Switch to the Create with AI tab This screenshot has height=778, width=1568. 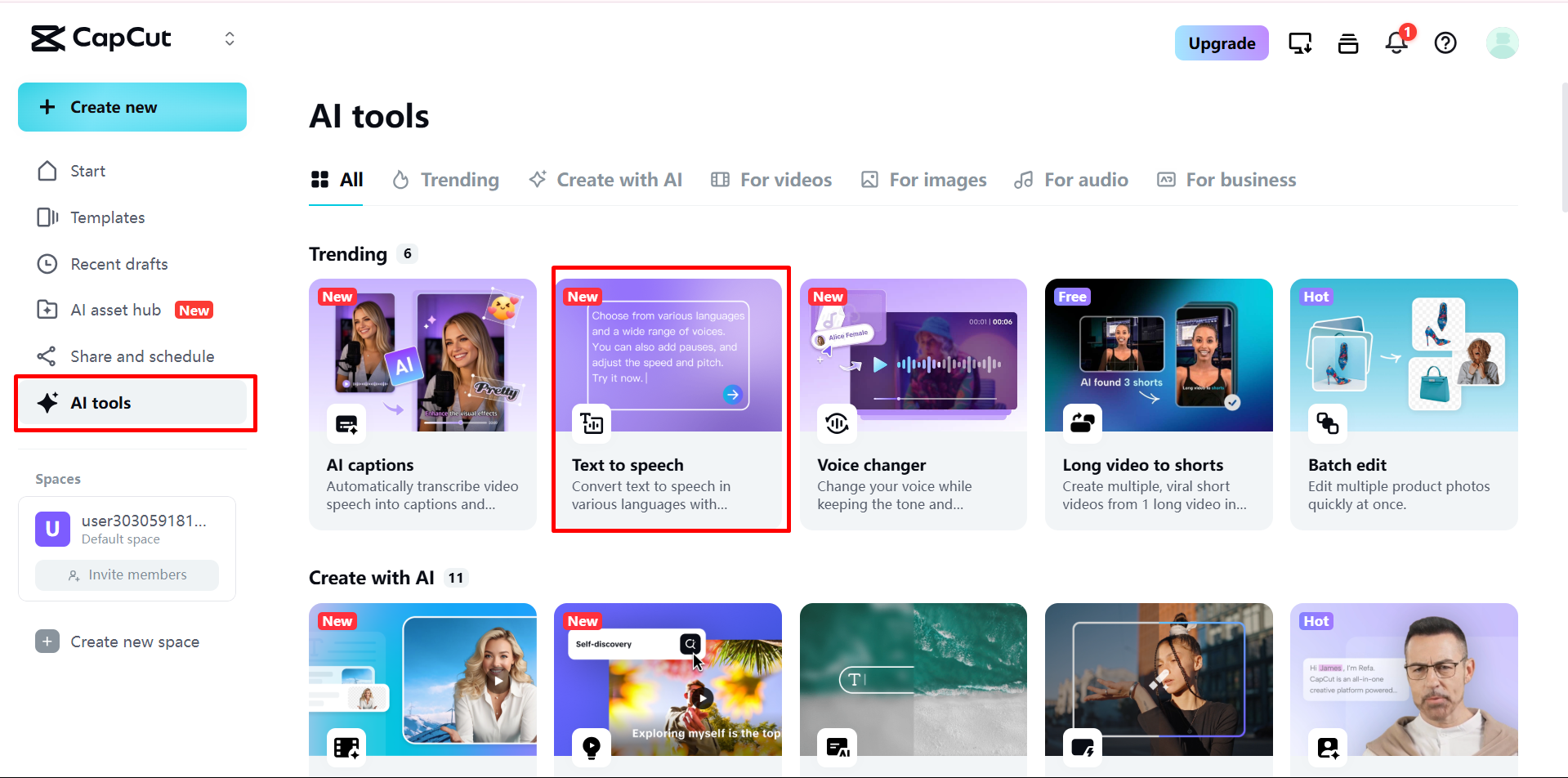pos(605,180)
